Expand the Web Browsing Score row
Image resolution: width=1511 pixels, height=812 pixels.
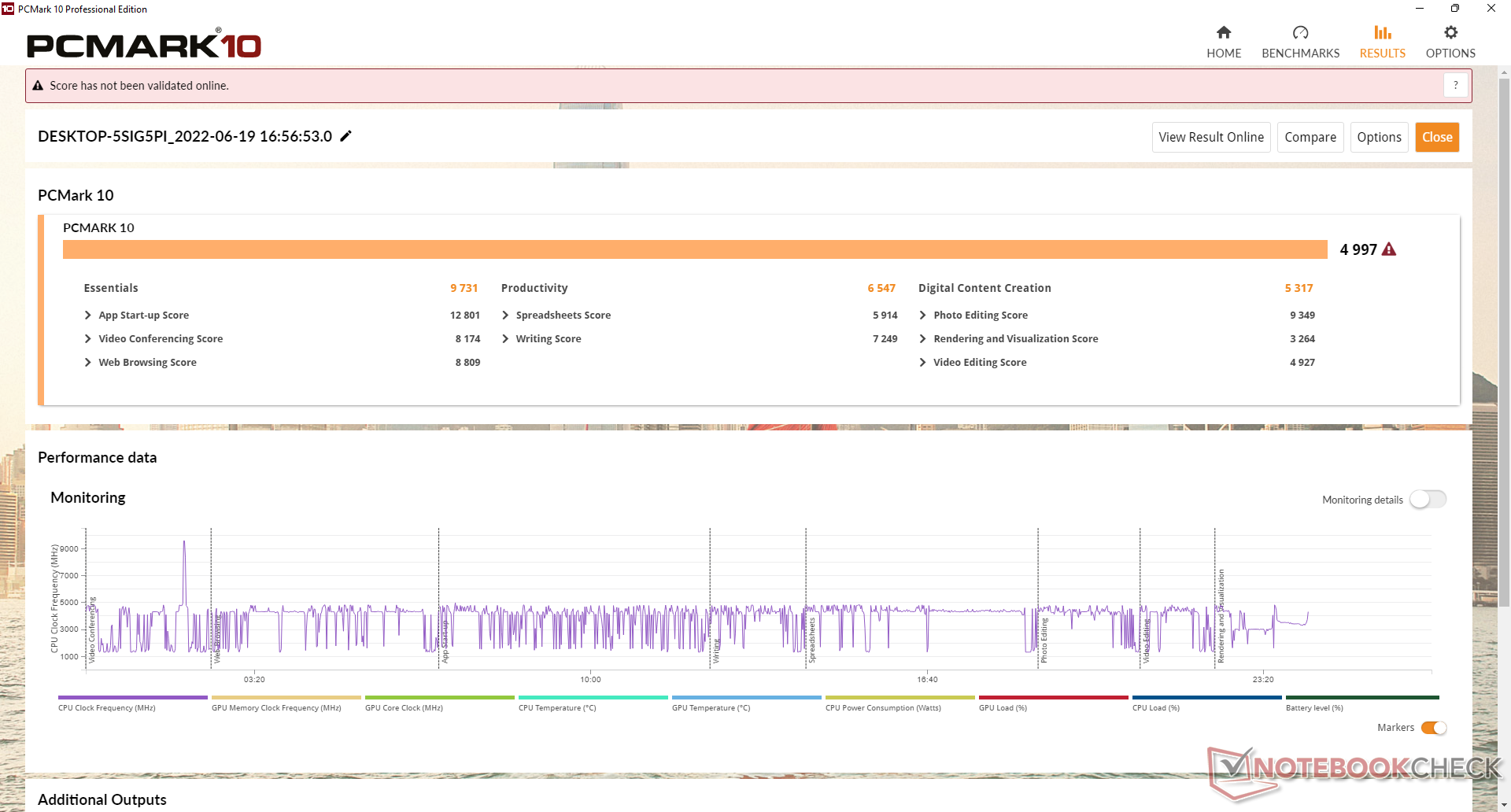(x=87, y=363)
